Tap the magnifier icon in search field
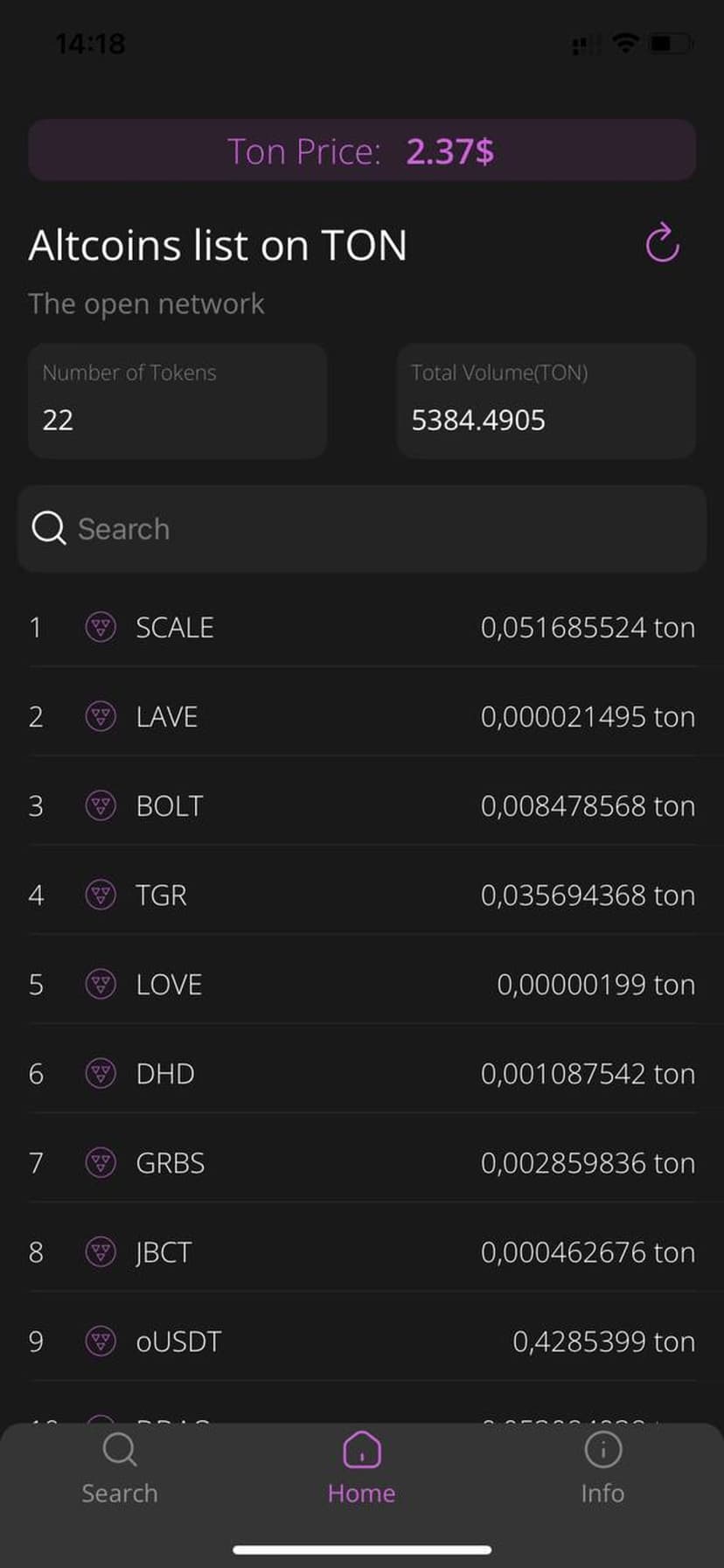 click(48, 528)
